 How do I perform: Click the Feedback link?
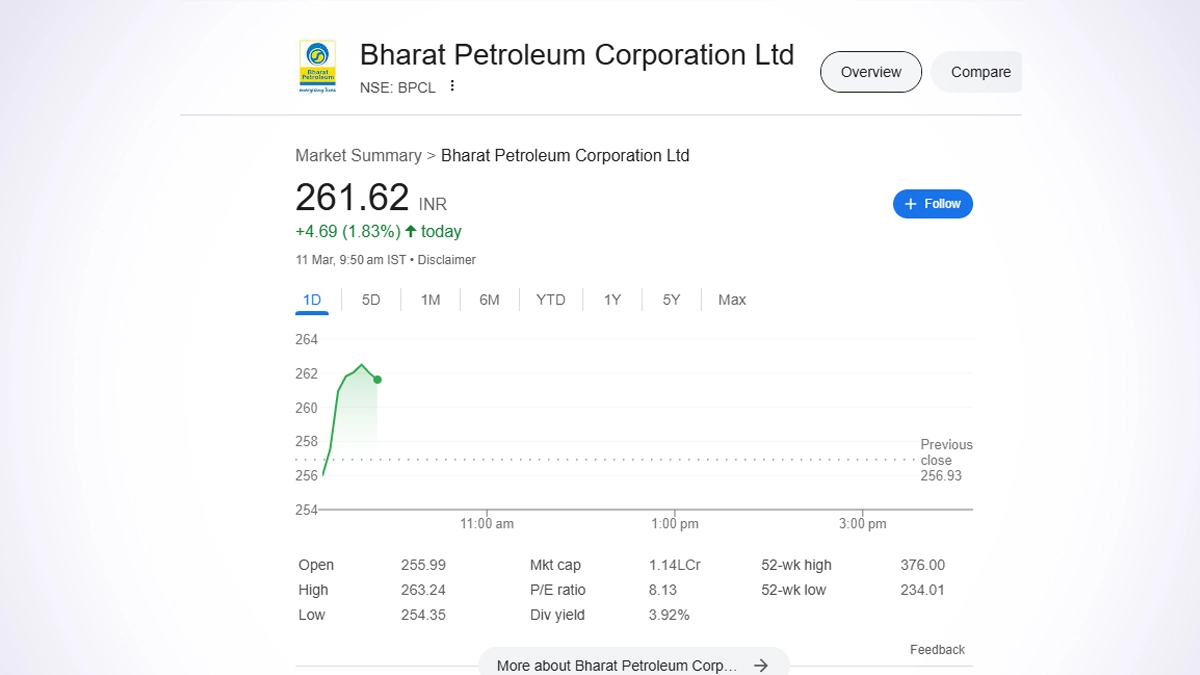pos(937,650)
